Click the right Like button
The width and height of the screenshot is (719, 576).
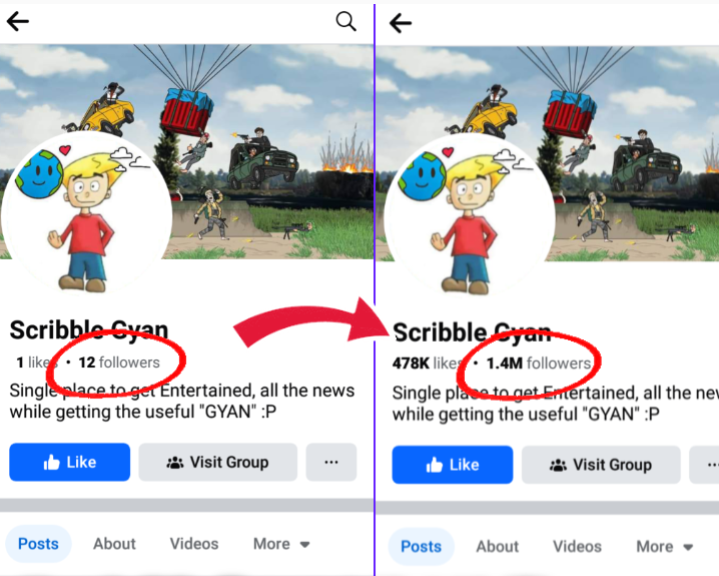tap(452, 465)
